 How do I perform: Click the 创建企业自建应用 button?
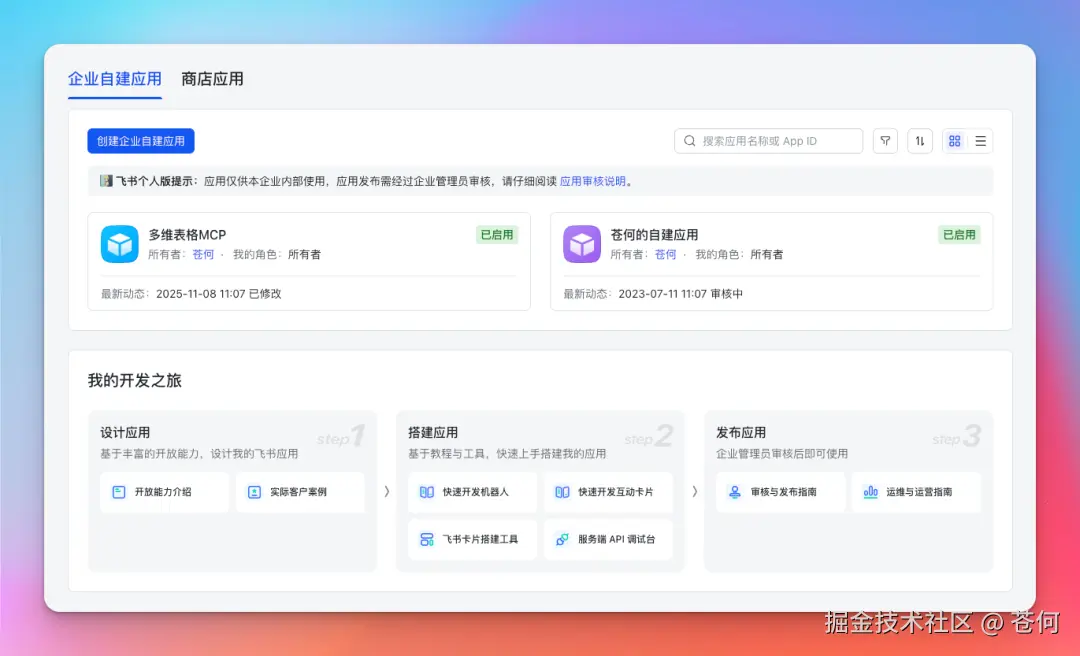click(141, 141)
